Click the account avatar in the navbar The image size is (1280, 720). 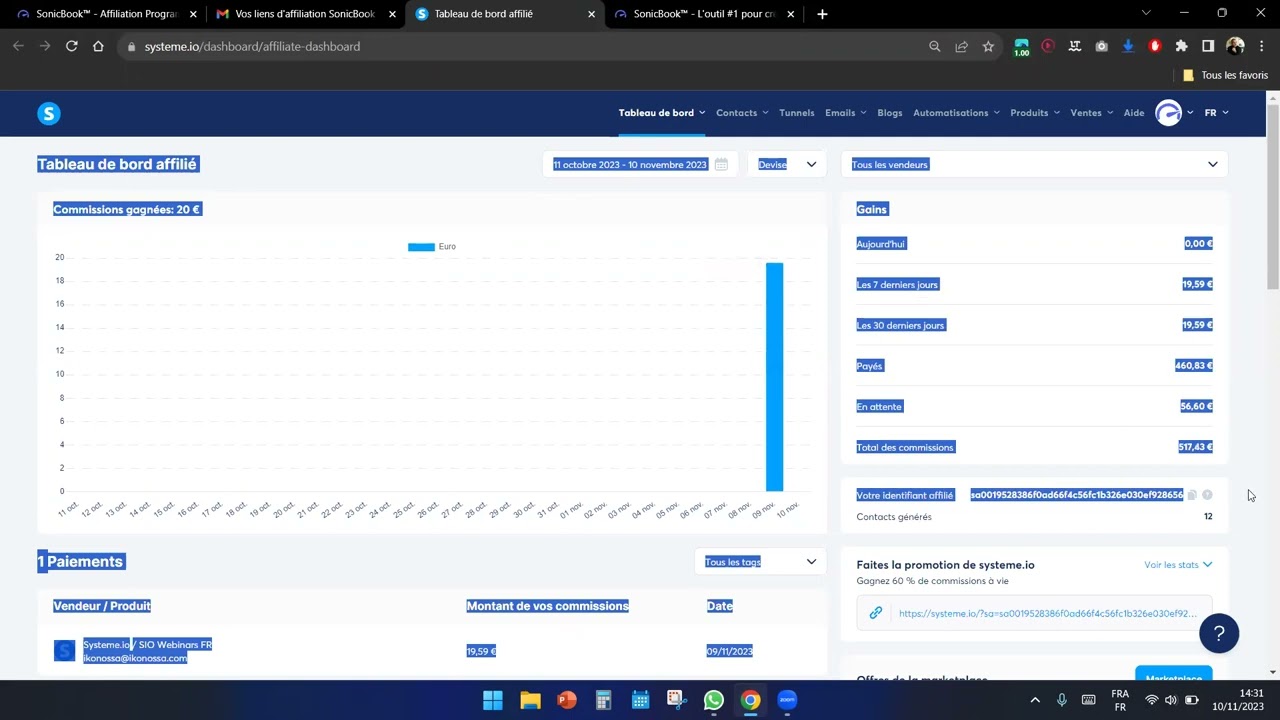(1168, 113)
